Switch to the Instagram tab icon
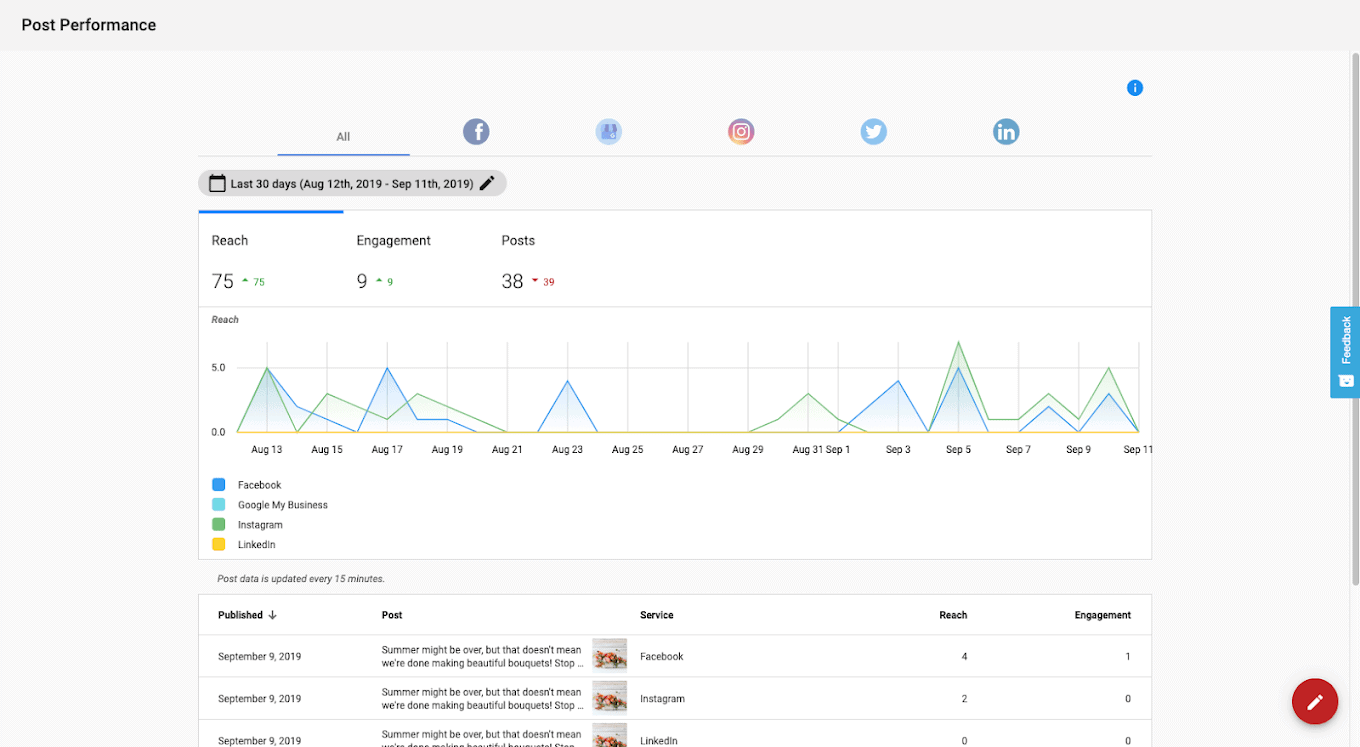Image resolution: width=1360 pixels, height=747 pixels. click(x=741, y=132)
